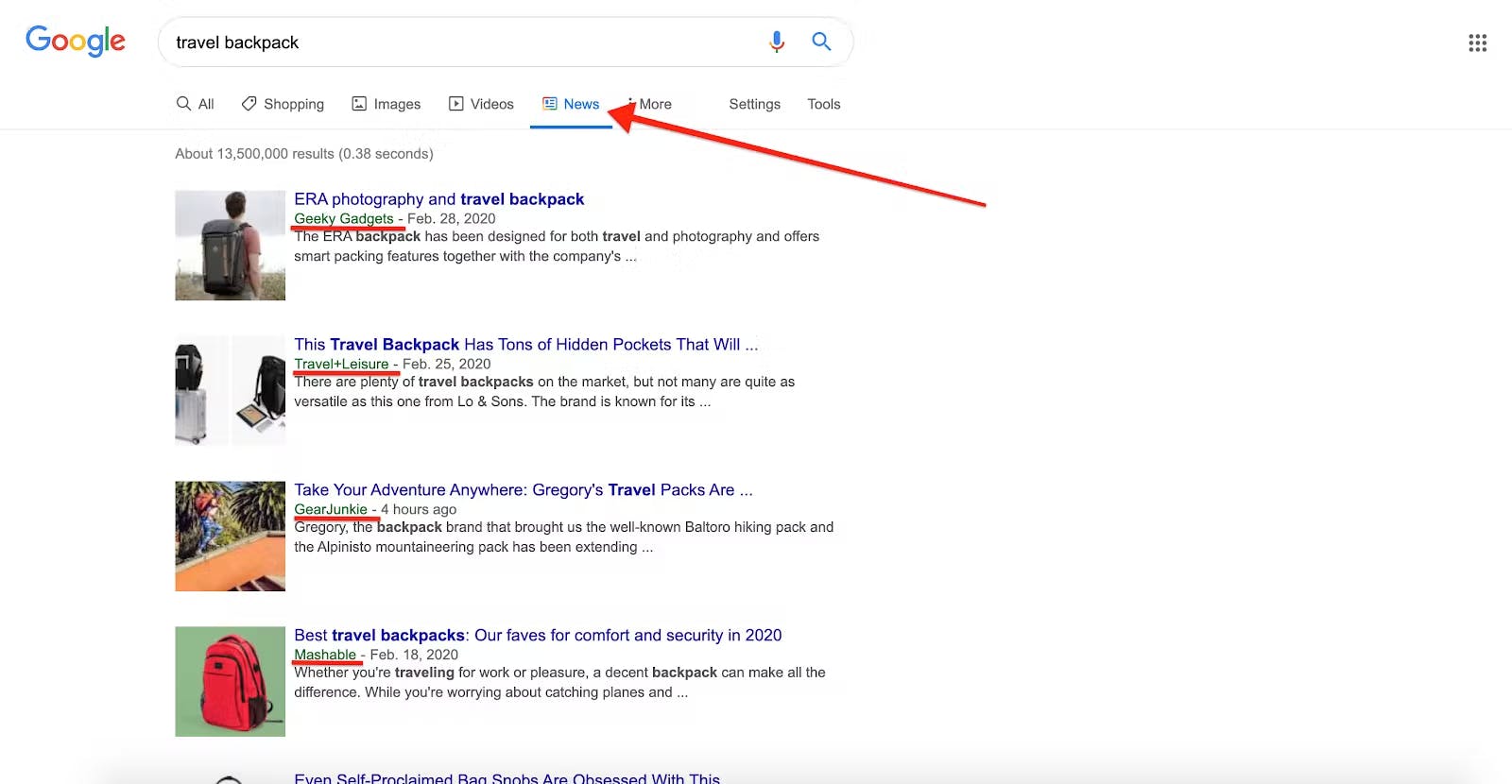Open 'Best travel backpacks' Mashable article
1512x784 pixels.
[x=538, y=636]
